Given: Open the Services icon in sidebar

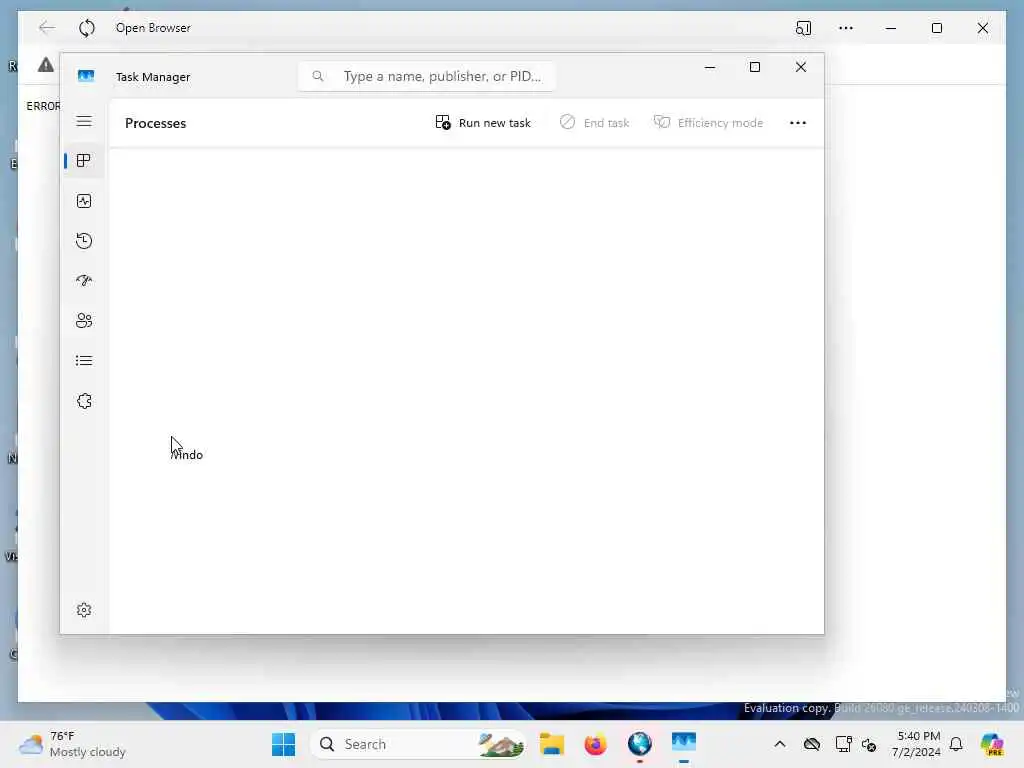Looking at the screenshot, I should coord(84,401).
